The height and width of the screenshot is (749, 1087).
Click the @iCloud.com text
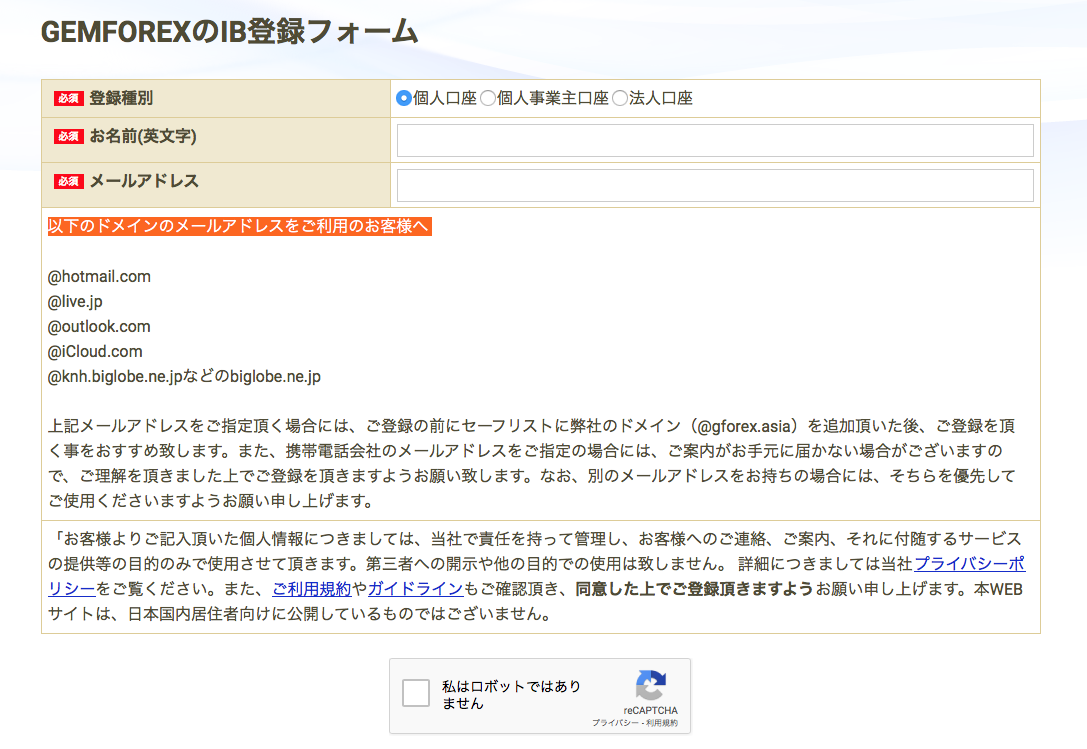click(x=95, y=352)
